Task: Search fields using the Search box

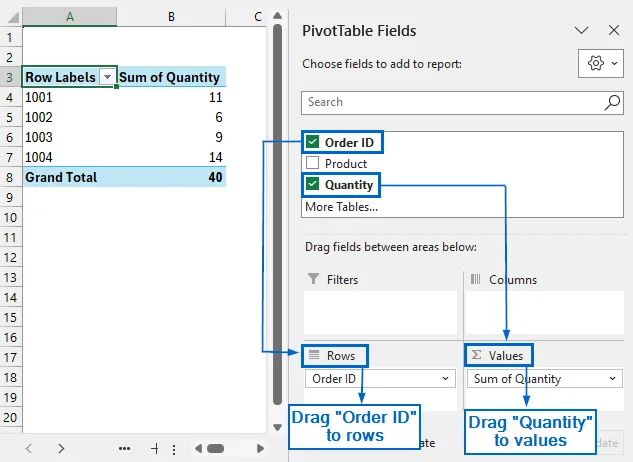Action: [462, 103]
